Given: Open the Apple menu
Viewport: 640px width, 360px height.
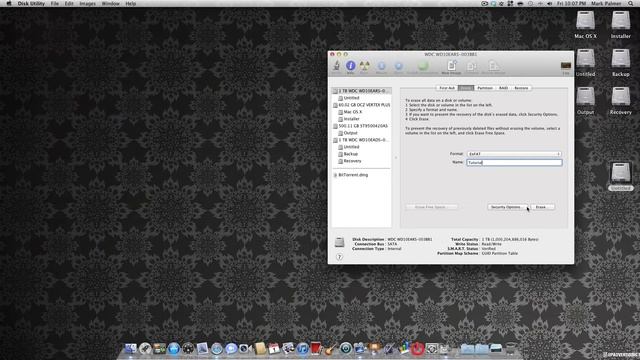Looking at the screenshot, I should pyautogui.click(x=9, y=3).
